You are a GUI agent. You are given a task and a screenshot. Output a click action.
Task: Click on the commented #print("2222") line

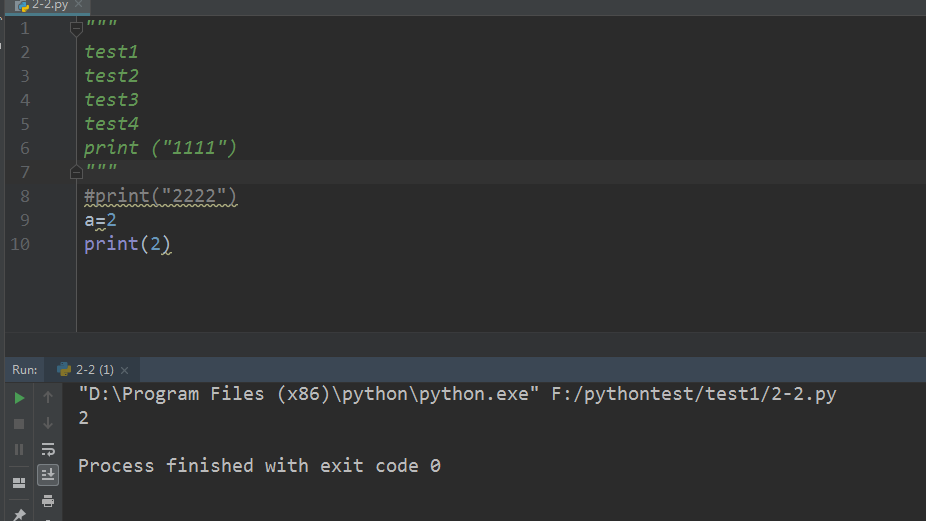(x=161, y=196)
